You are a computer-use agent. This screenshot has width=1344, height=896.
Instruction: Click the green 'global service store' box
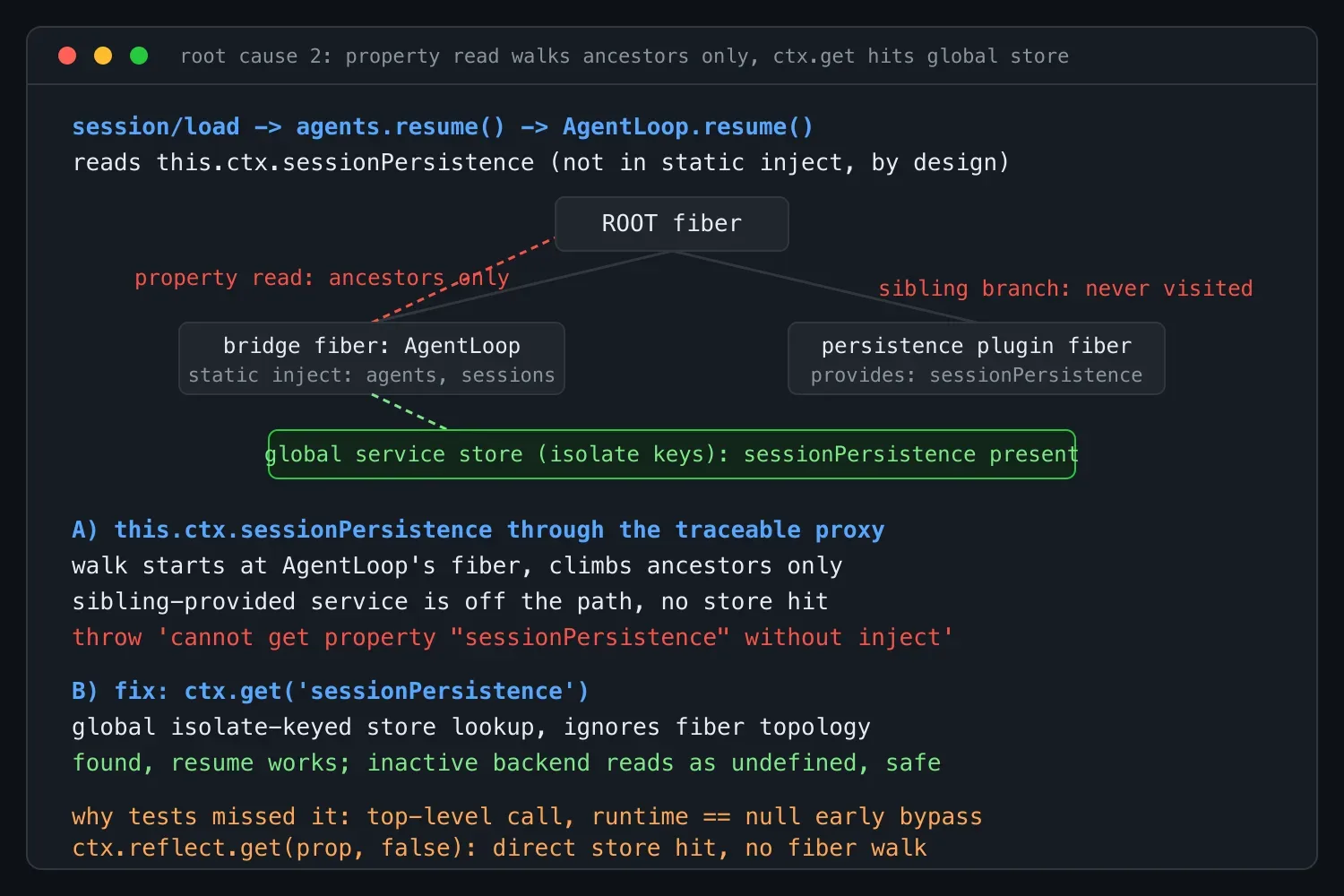click(x=672, y=454)
